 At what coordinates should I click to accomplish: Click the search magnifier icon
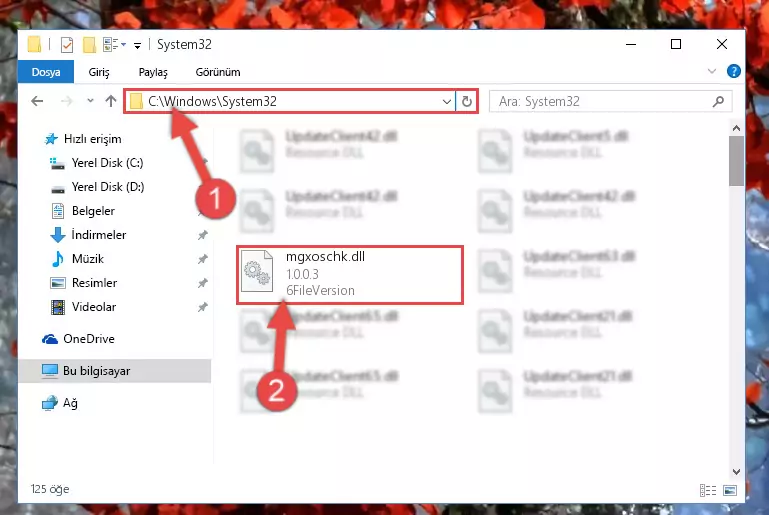click(x=718, y=102)
